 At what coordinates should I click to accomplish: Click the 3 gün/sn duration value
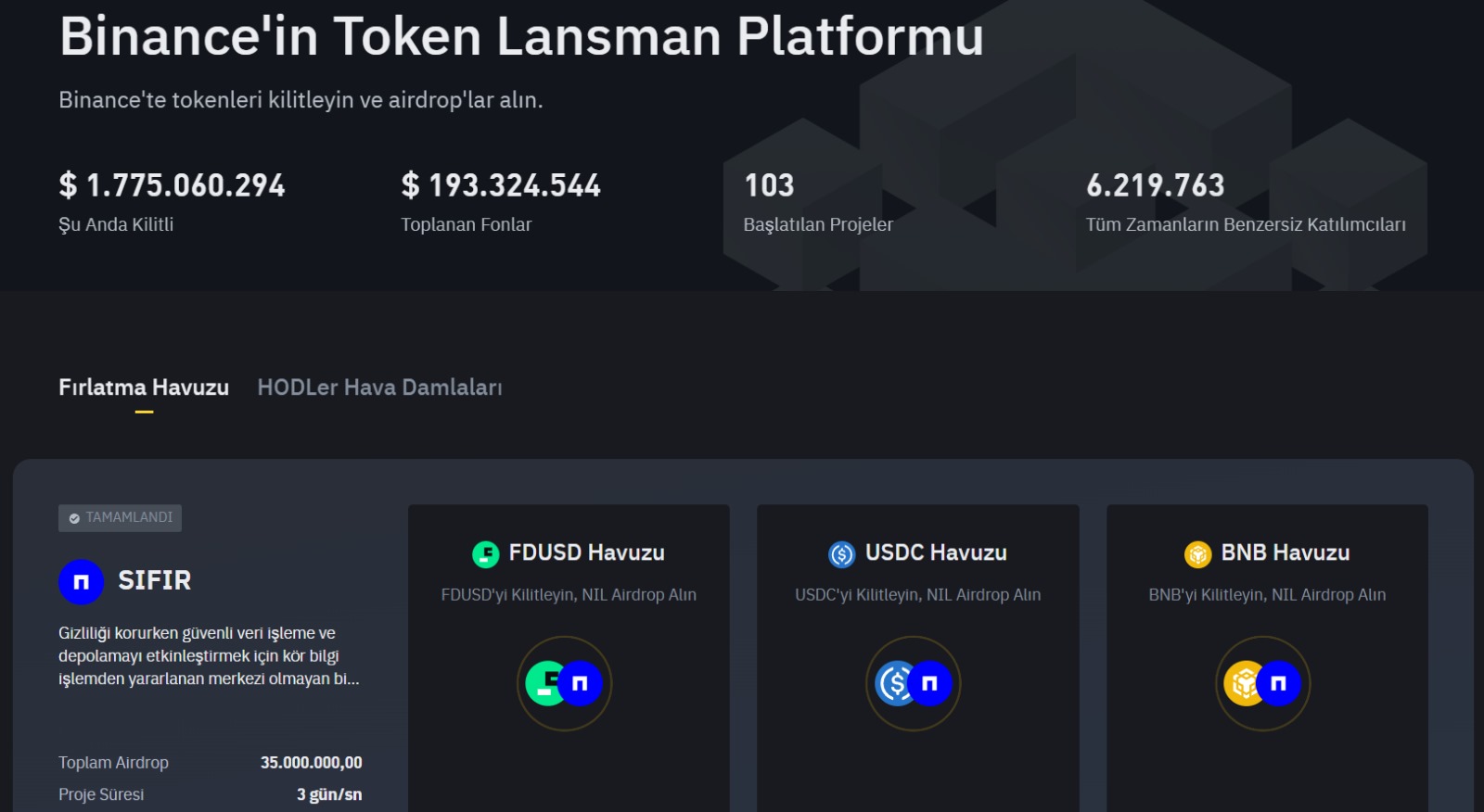(329, 794)
